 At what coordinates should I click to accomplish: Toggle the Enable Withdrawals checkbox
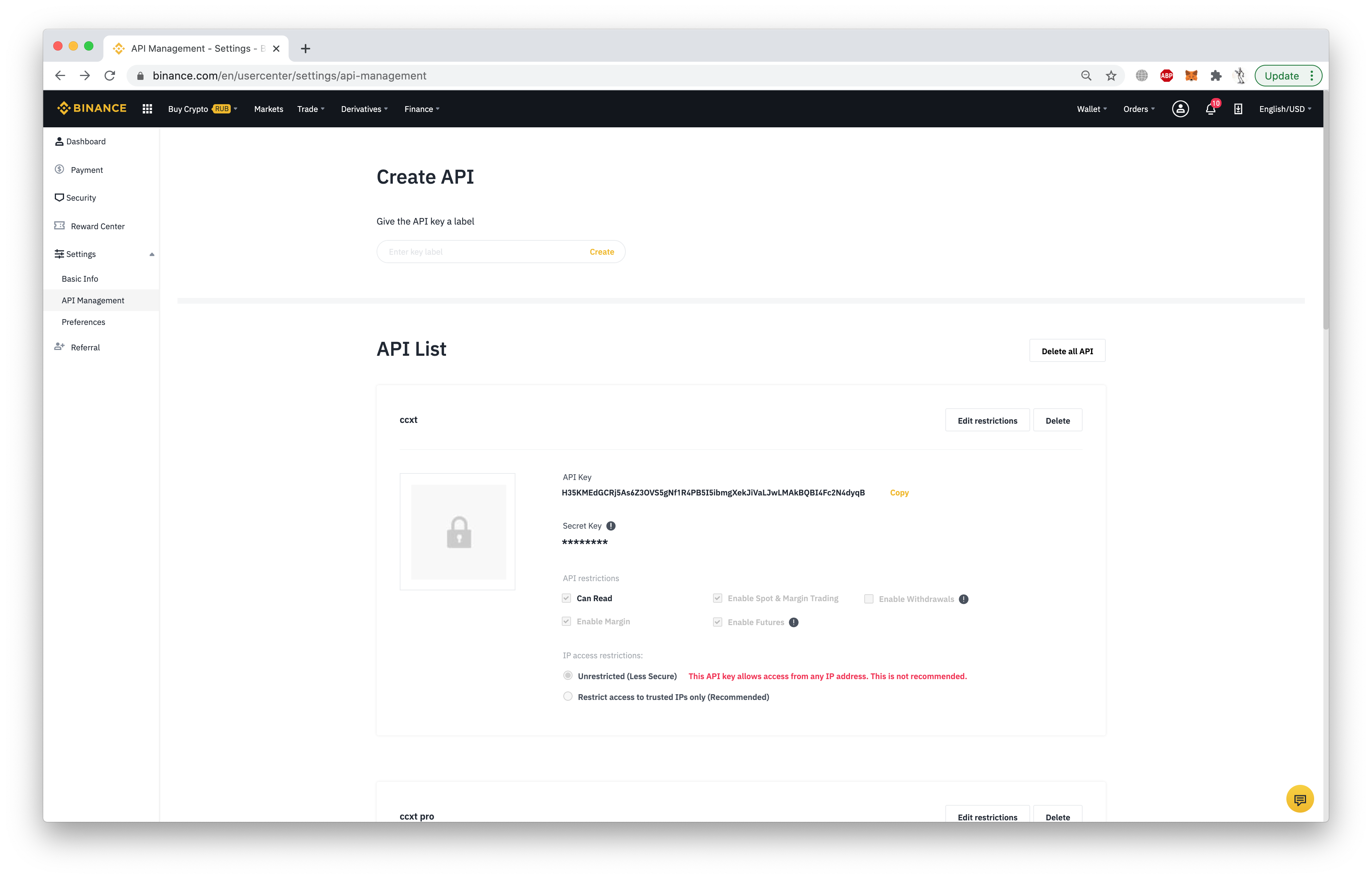point(868,599)
